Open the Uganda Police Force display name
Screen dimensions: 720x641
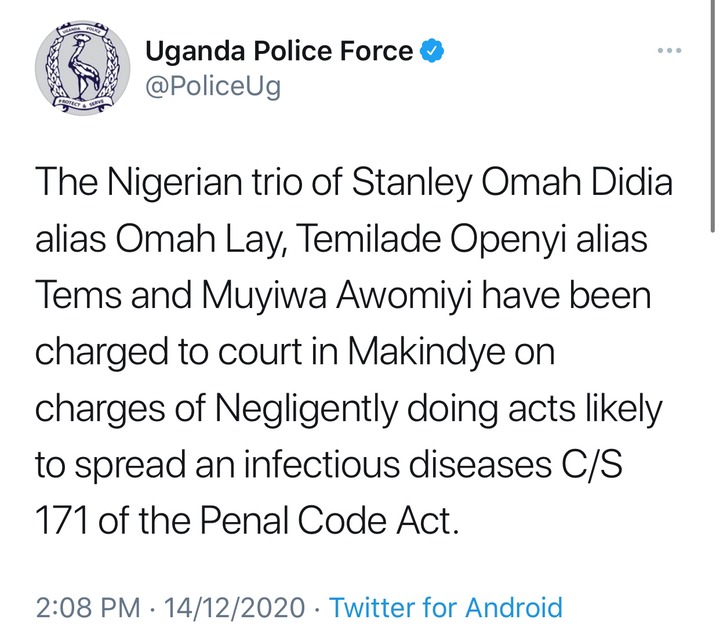[x=279, y=51]
